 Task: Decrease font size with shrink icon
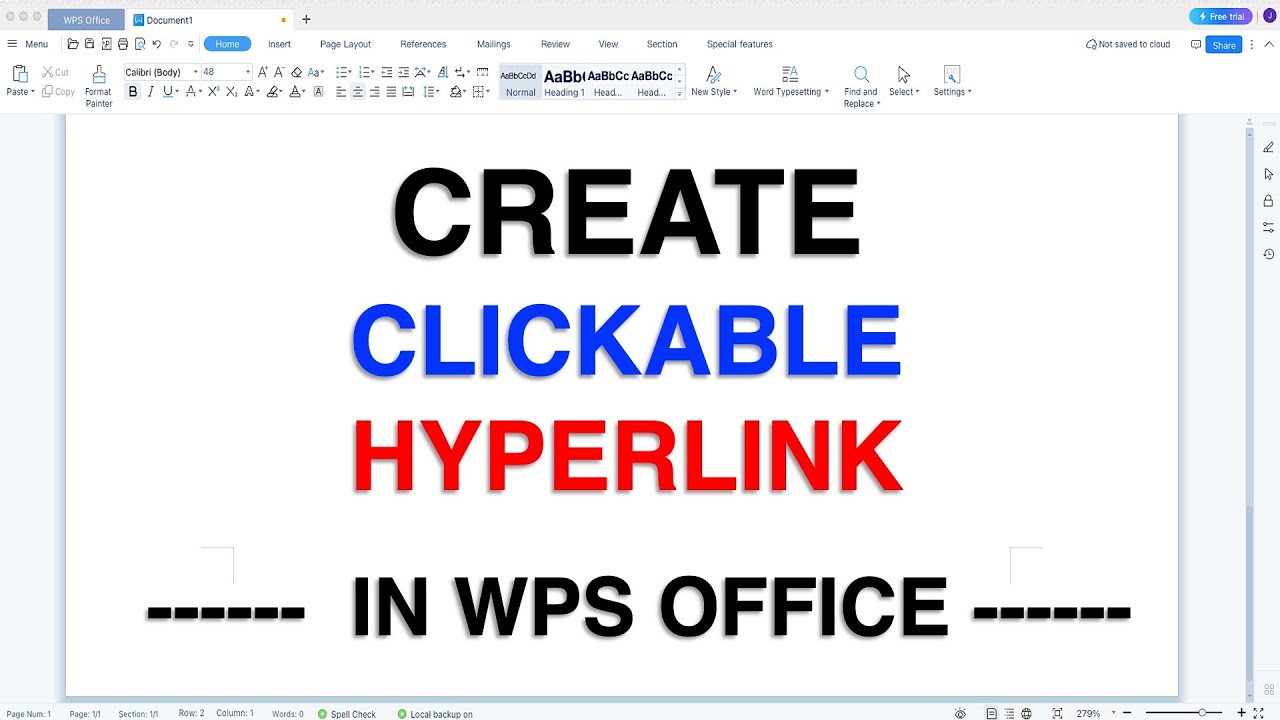pyautogui.click(x=279, y=72)
